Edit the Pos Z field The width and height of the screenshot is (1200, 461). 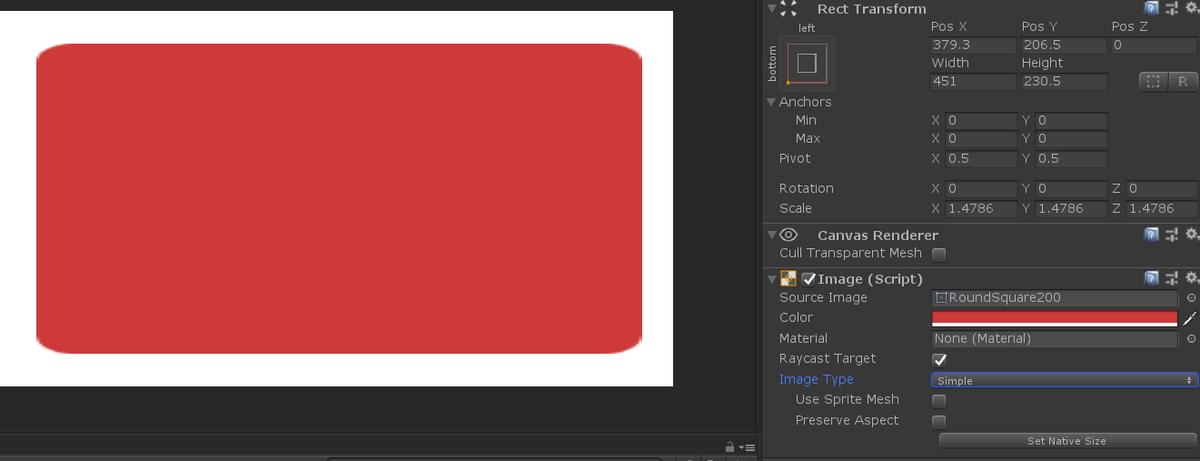point(1153,45)
